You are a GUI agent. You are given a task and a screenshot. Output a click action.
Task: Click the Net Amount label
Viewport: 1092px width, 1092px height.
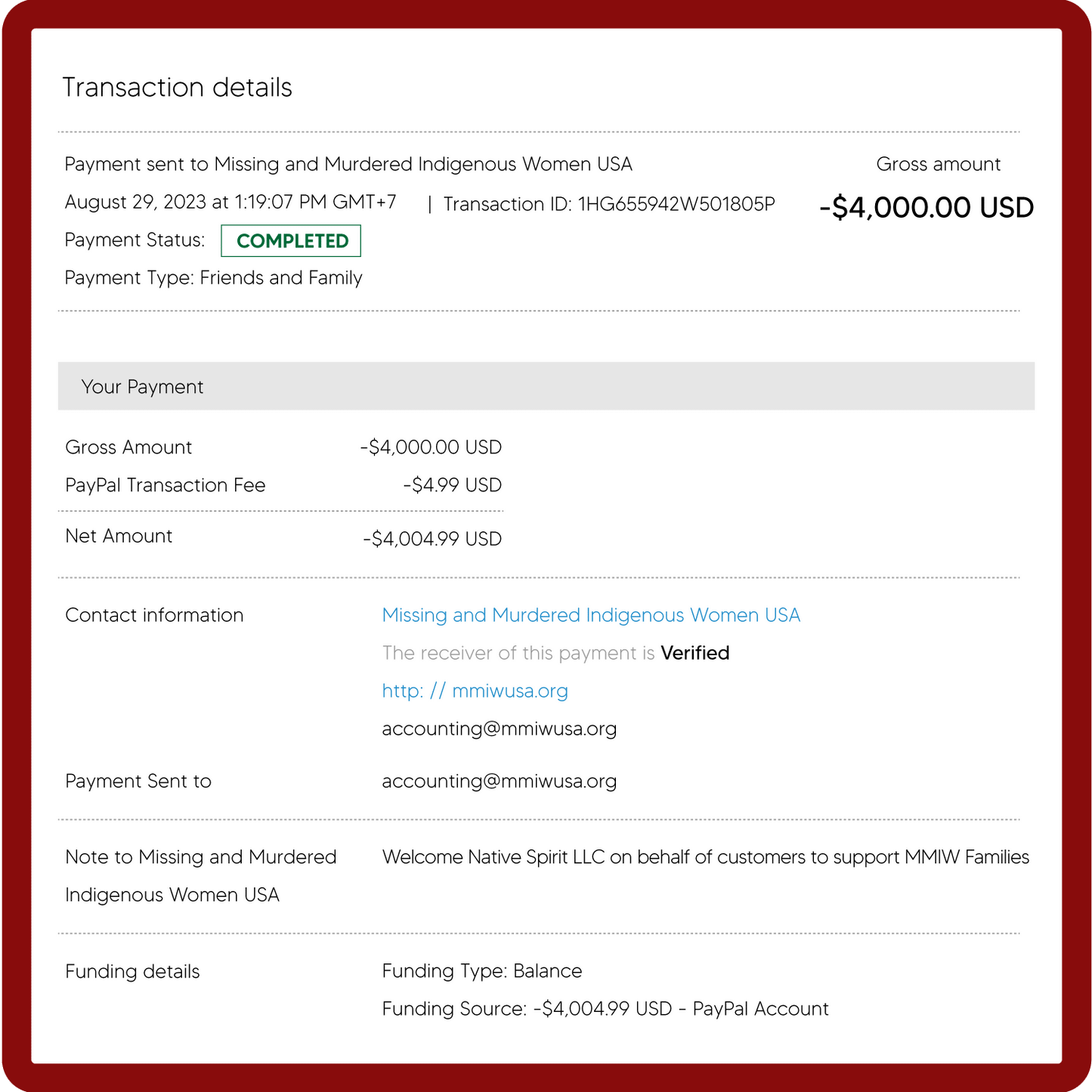(x=119, y=537)
